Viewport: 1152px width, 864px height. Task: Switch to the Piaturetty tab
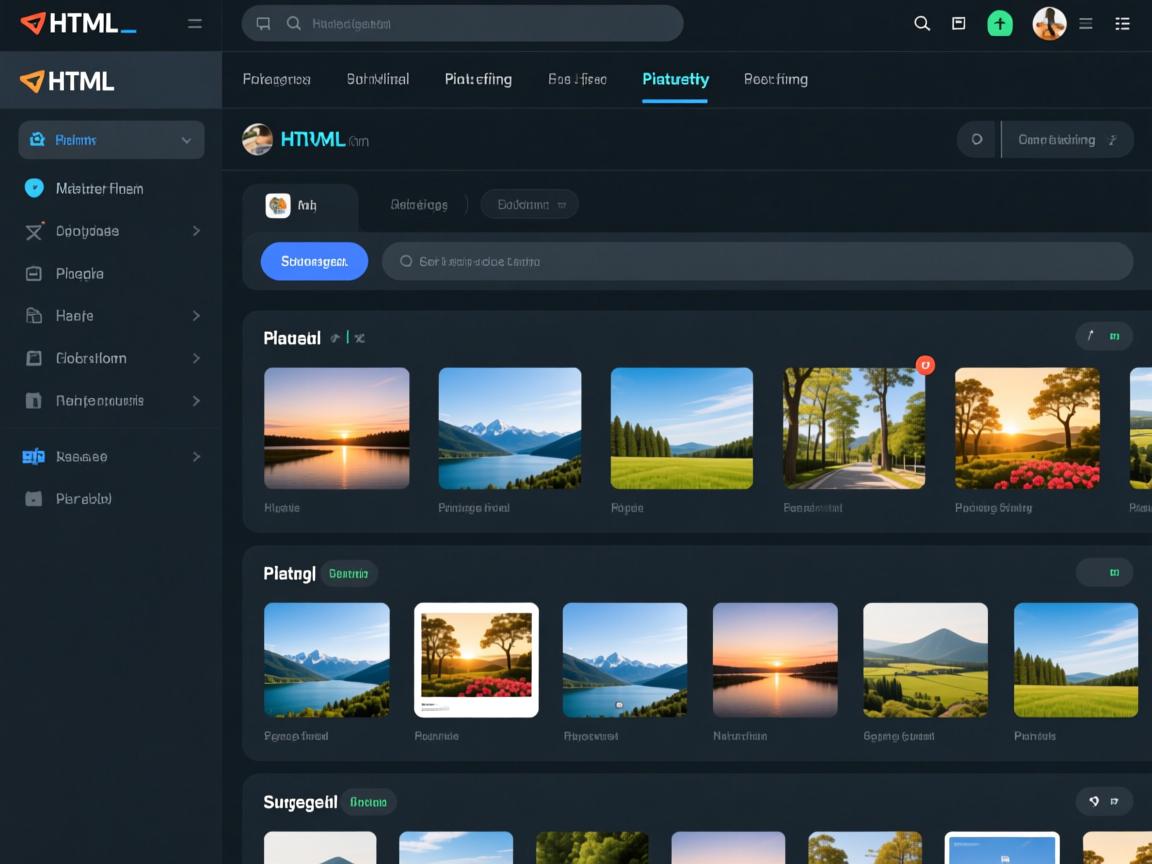[x=675, y=79]
